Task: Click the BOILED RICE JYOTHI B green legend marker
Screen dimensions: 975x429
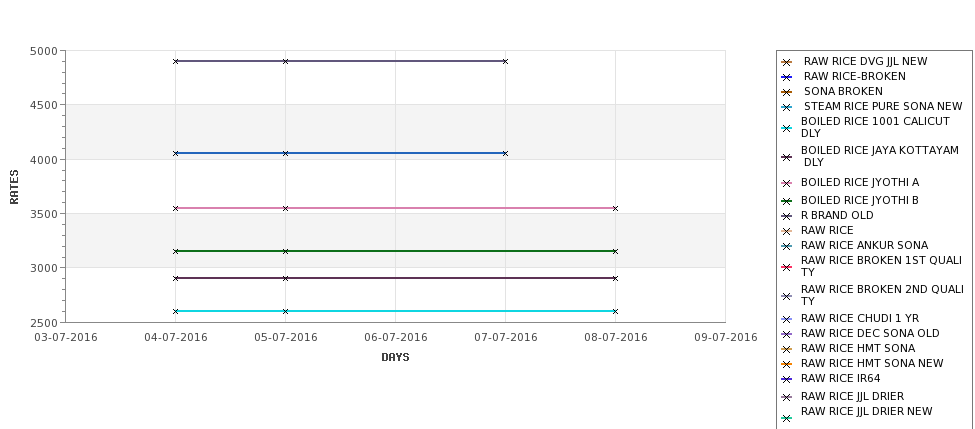Action: tap(787, 201)
